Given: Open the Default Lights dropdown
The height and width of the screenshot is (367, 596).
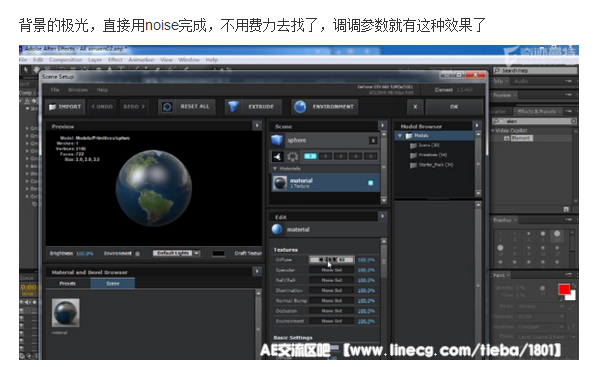Looking at the screenshot, I should 176,253.
